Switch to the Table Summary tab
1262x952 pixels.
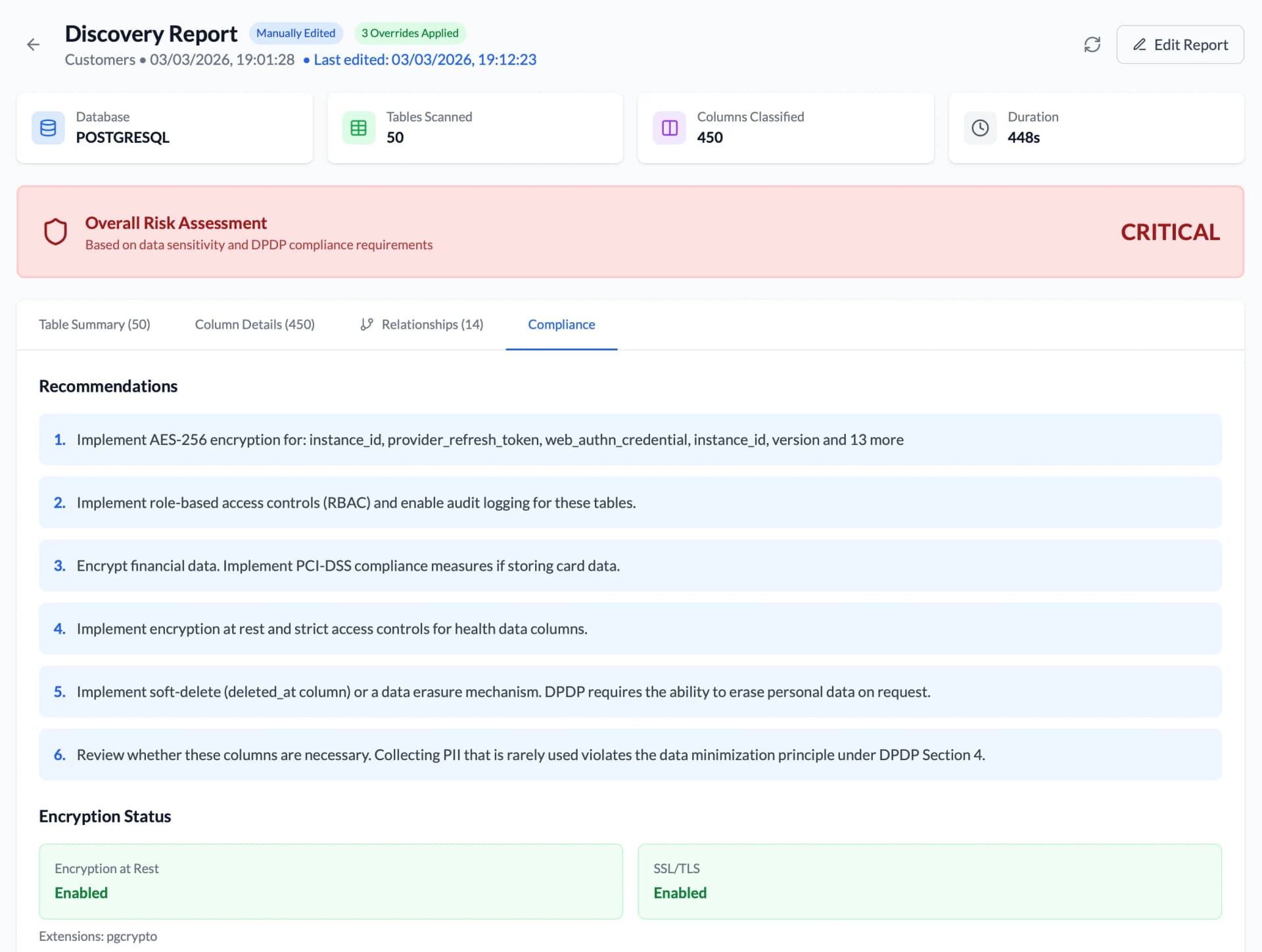pyautogui.click(x=94, y=324)
